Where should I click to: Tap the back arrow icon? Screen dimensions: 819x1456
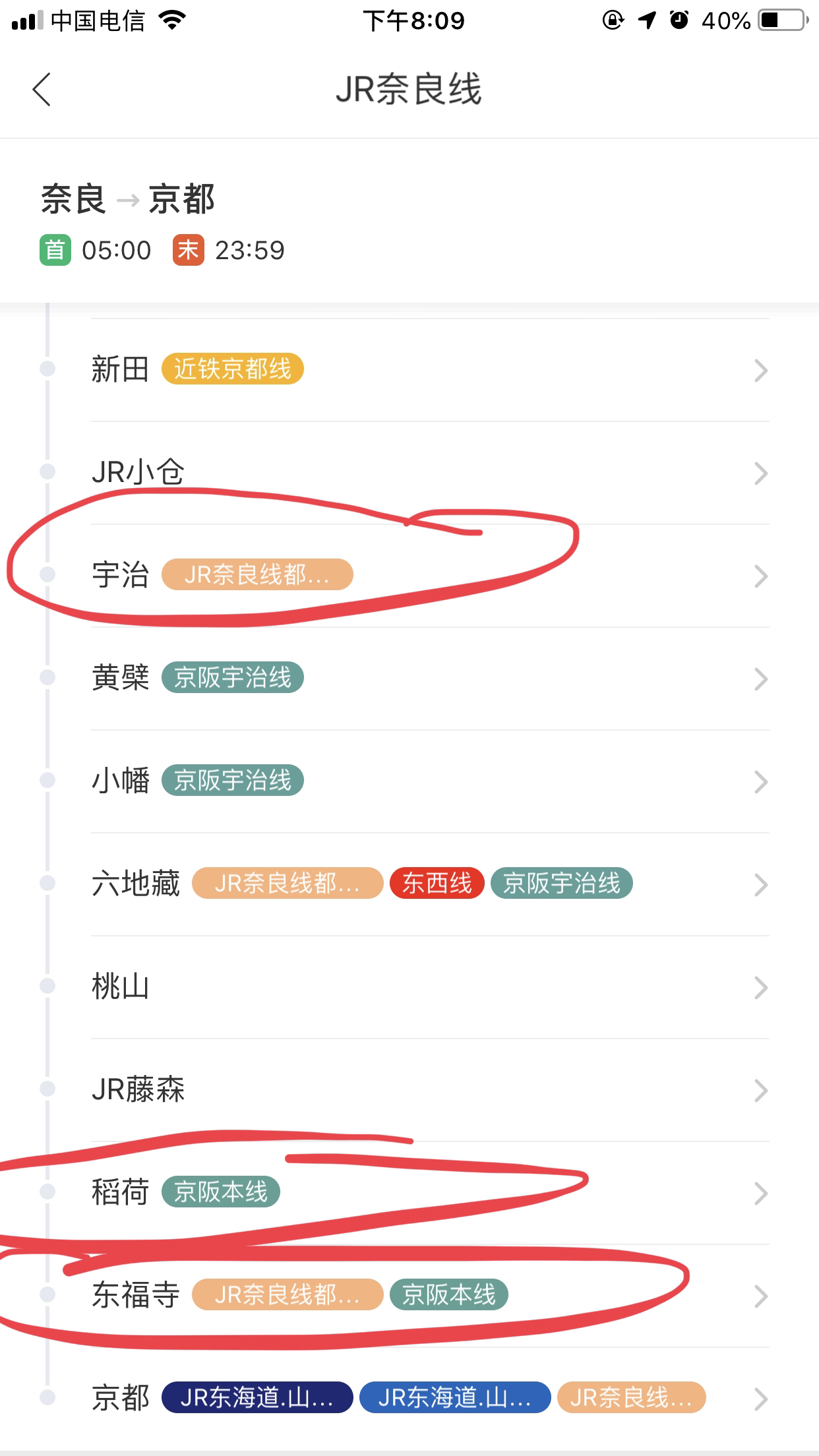tap(42, 89)
